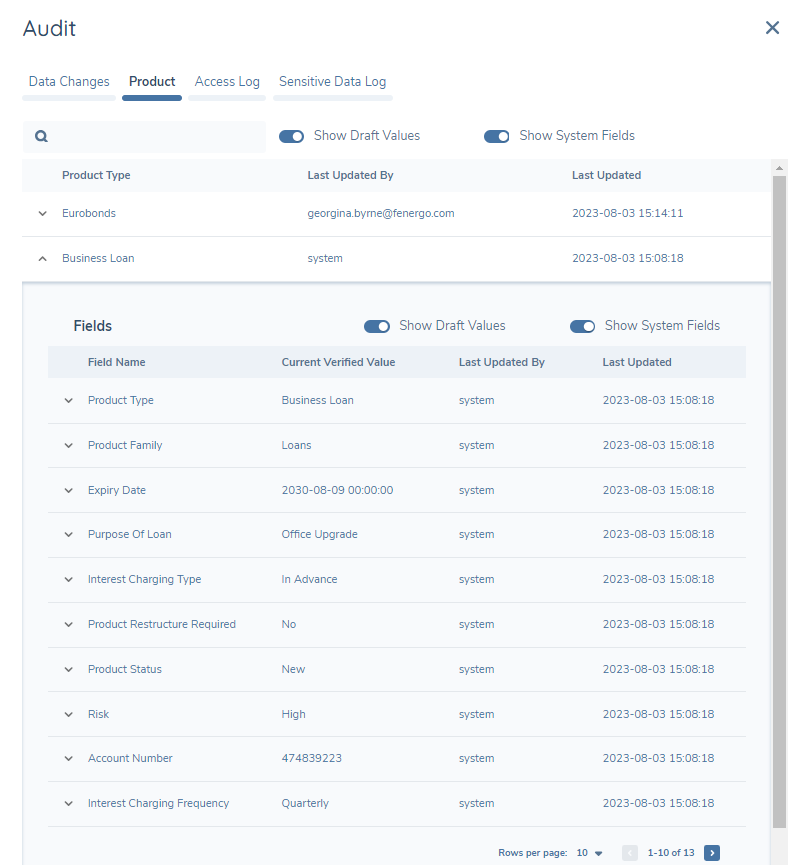Screen dimensions: 797x865
Task: Toggle top Show System Fields switch
Action: pyautogui.click(x=497, y=136)
